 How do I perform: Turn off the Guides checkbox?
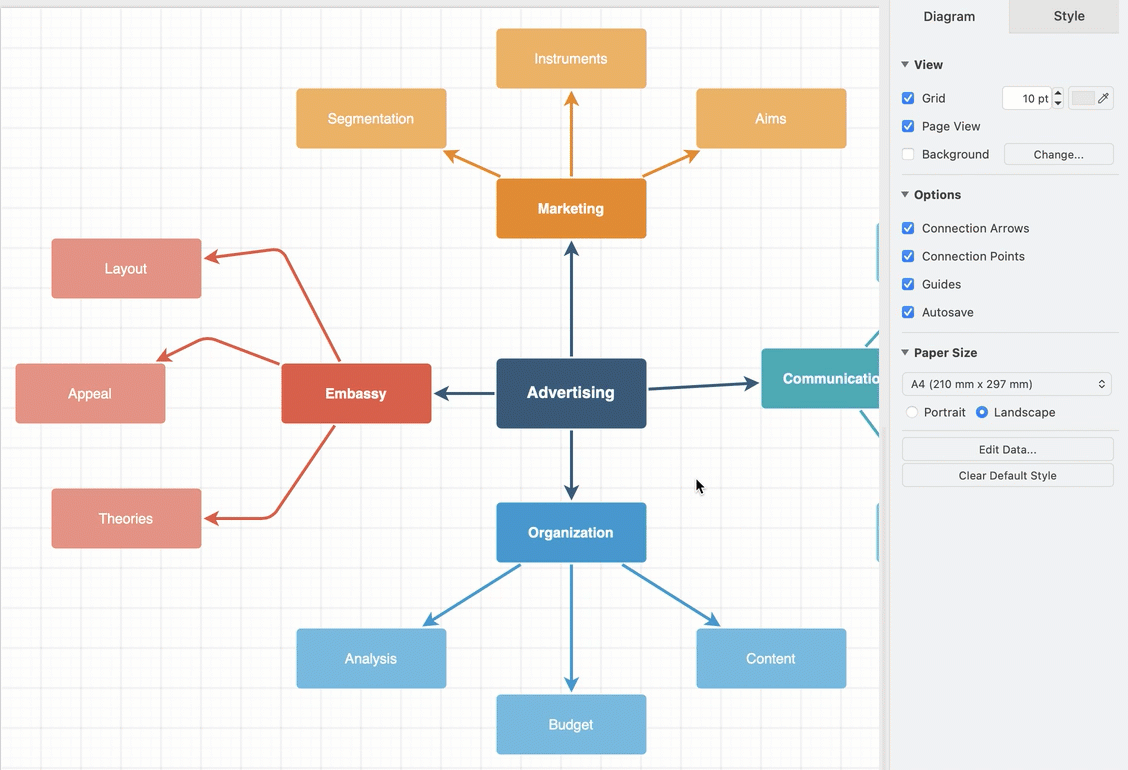tap(908, 284)
